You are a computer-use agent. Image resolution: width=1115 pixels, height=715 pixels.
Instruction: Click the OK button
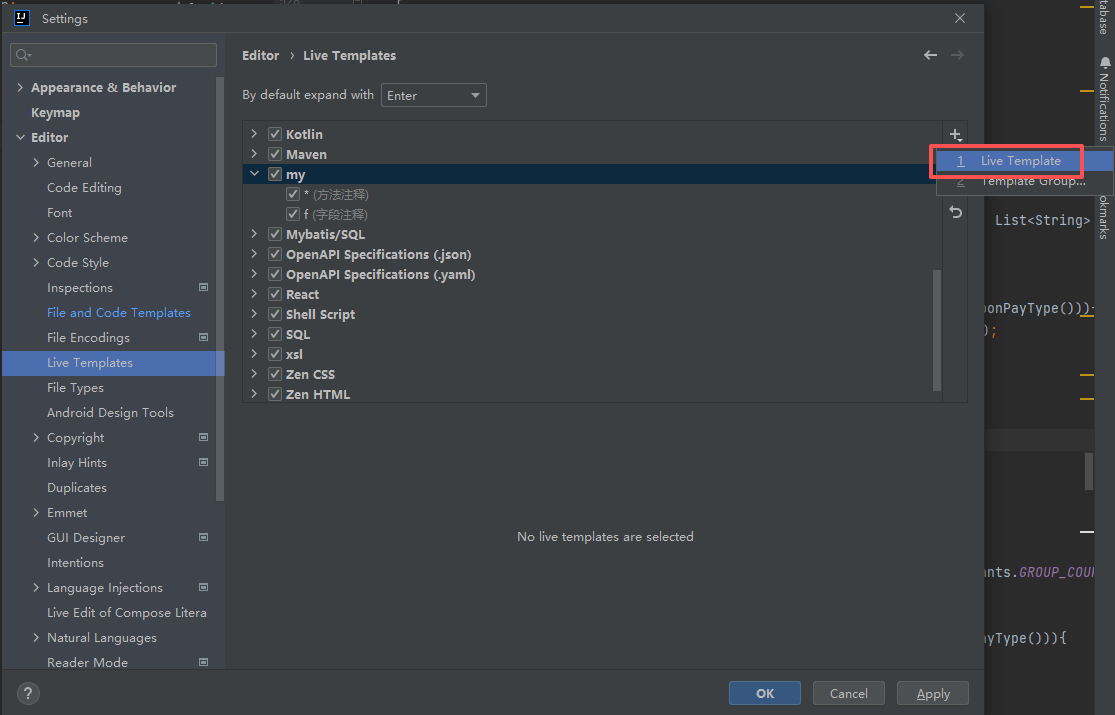765,693
